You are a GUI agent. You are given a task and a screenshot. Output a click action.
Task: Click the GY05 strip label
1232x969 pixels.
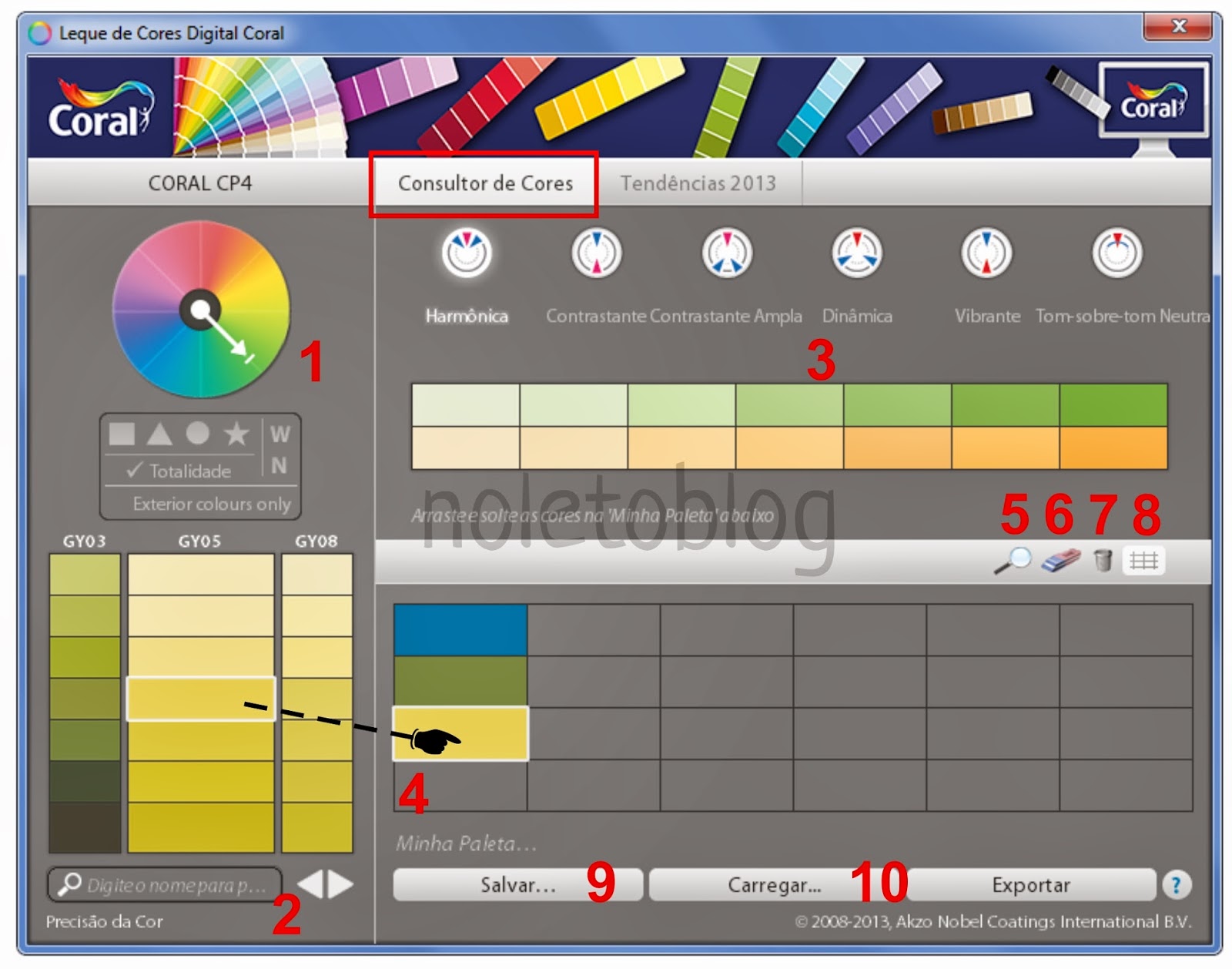tap(199, 541)
